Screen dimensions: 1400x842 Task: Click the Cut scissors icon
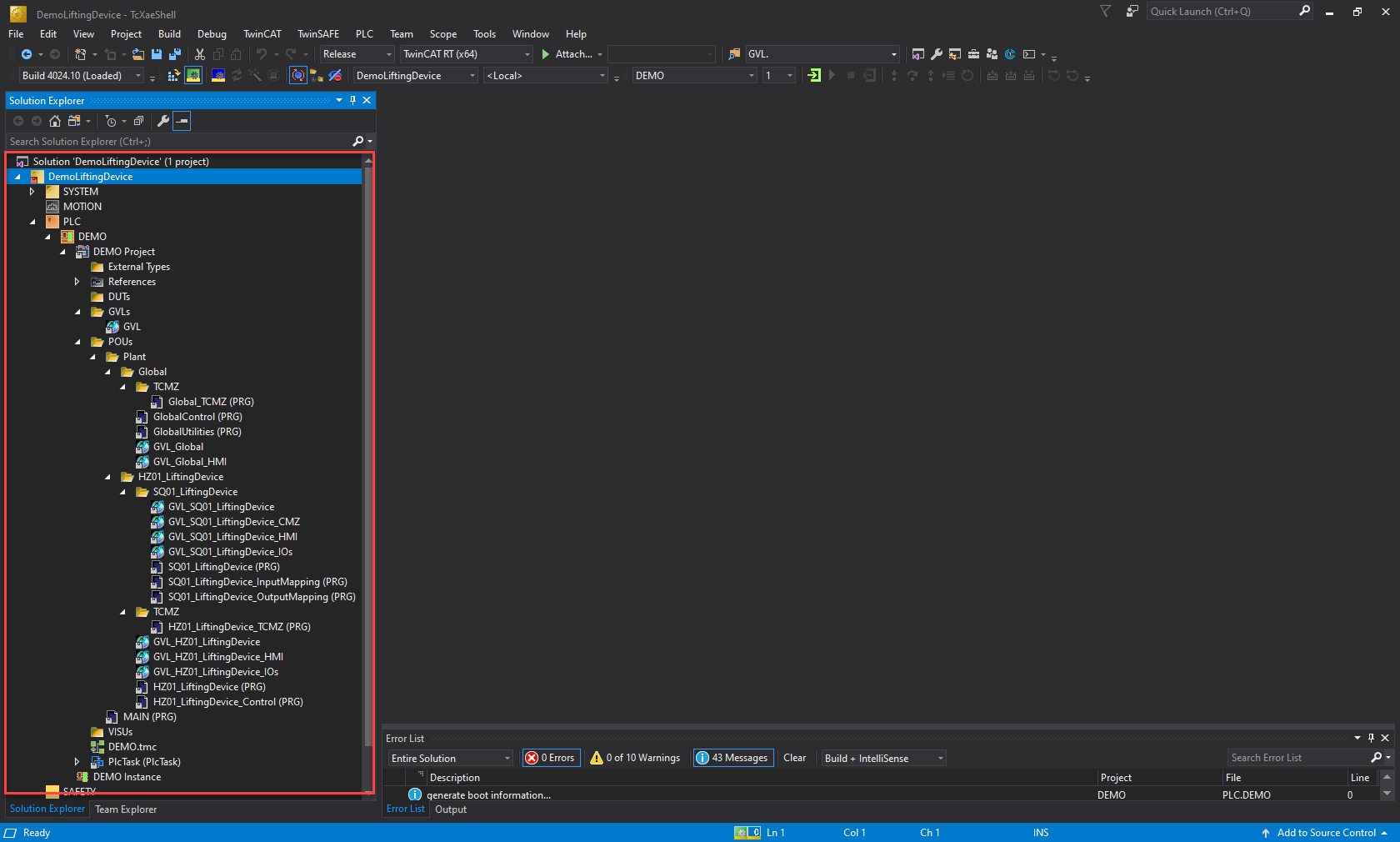pyautogui.click(x=200, y=54)
